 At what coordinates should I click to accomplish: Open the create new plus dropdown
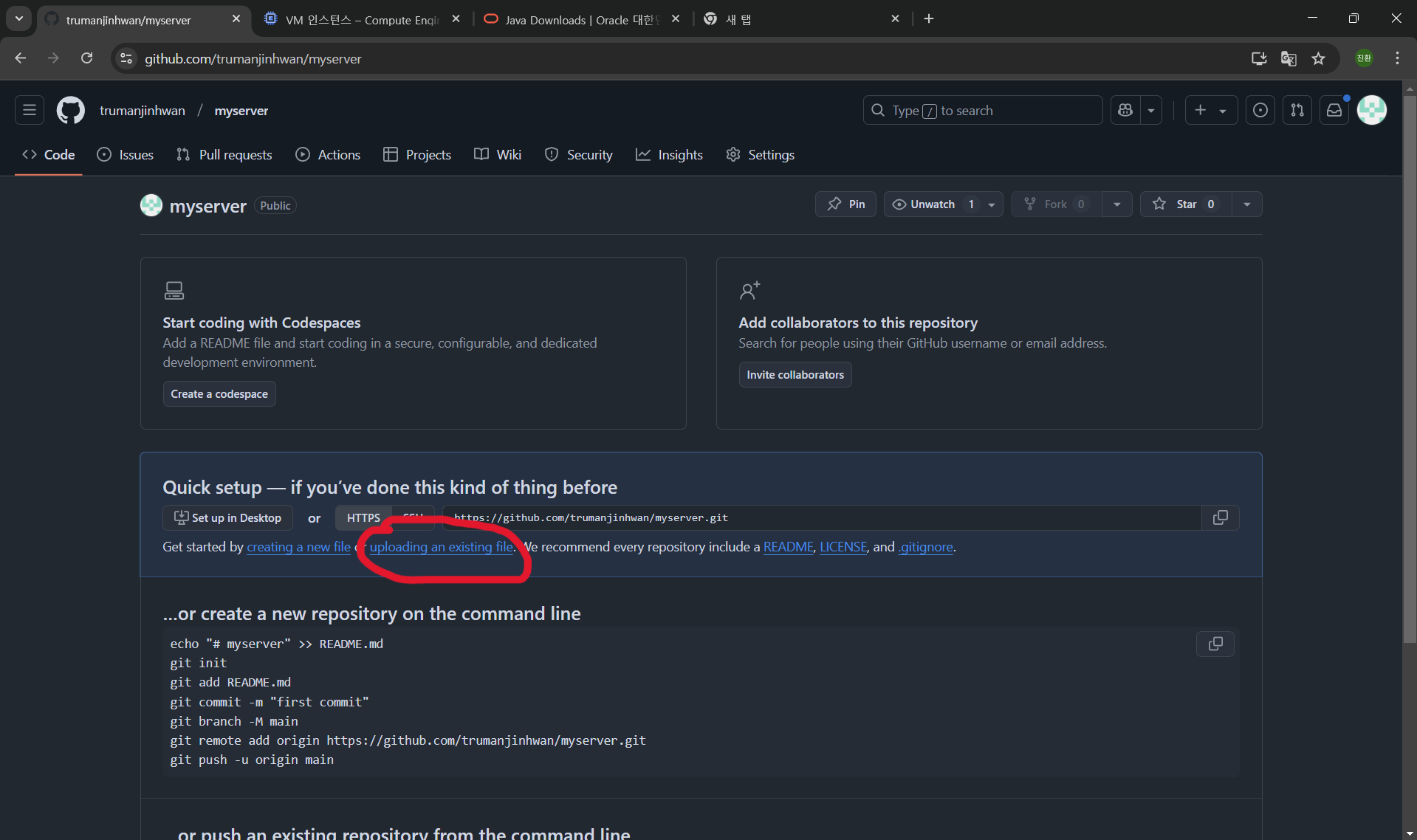point(1211,111)
